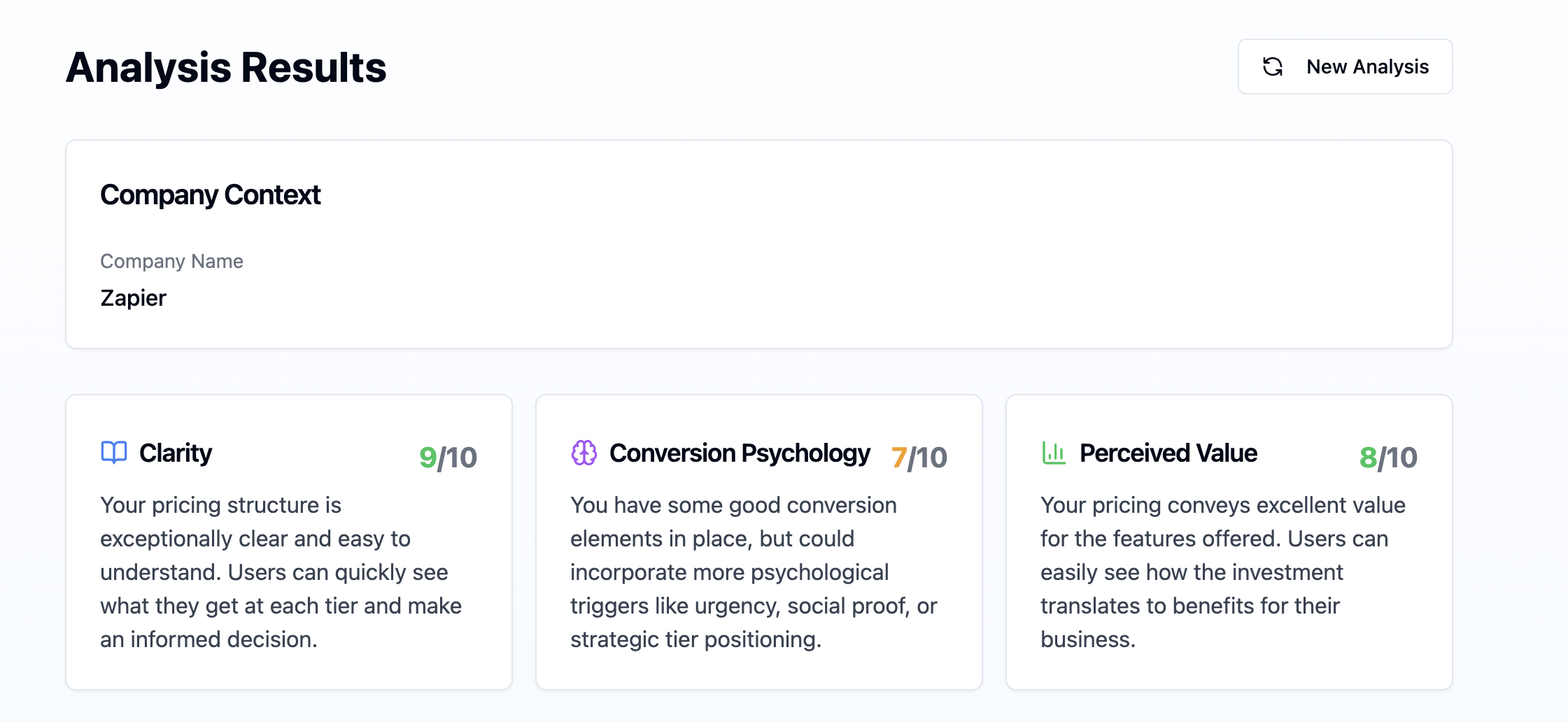Click the 8/10 Perceived Value score

1388,458
